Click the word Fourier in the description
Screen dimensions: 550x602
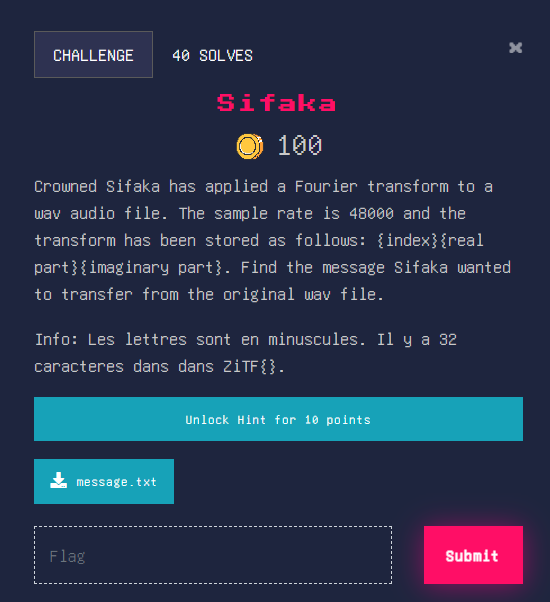click(x=326, y=187)
